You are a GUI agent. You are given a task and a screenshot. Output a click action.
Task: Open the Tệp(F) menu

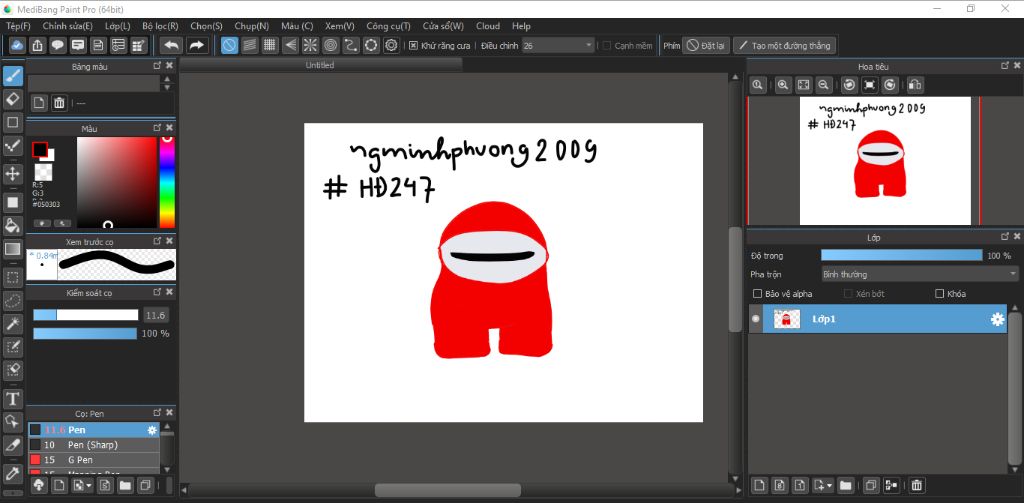coord(18,26)
